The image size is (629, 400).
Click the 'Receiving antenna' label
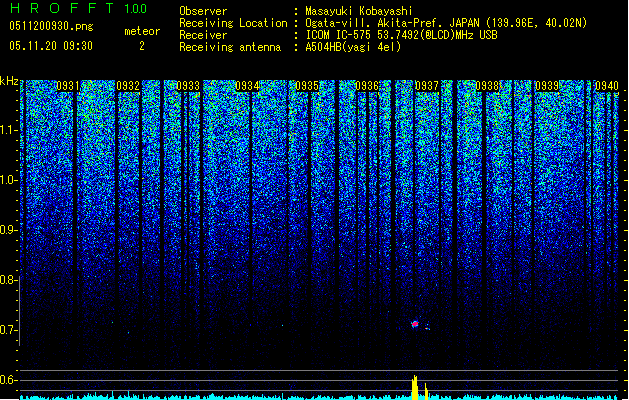(230, 47)
